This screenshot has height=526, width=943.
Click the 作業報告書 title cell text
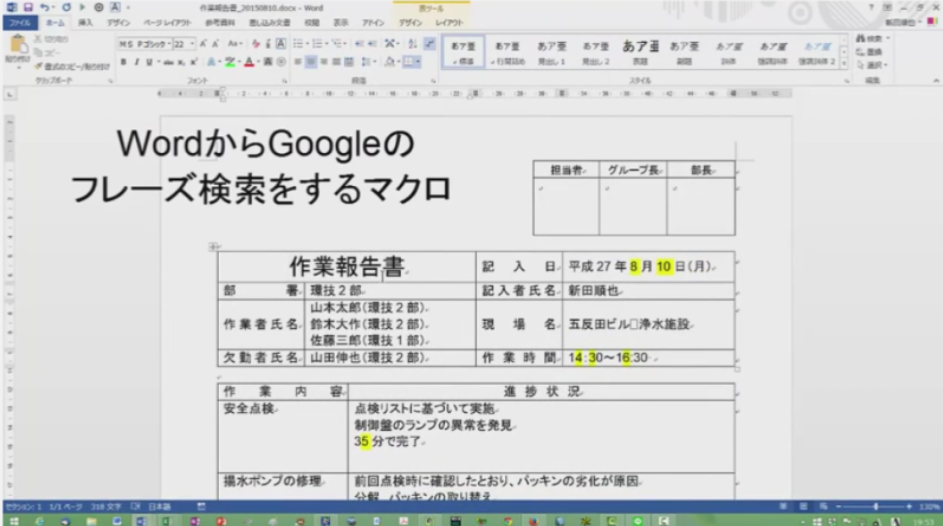(x=346, y=267)
